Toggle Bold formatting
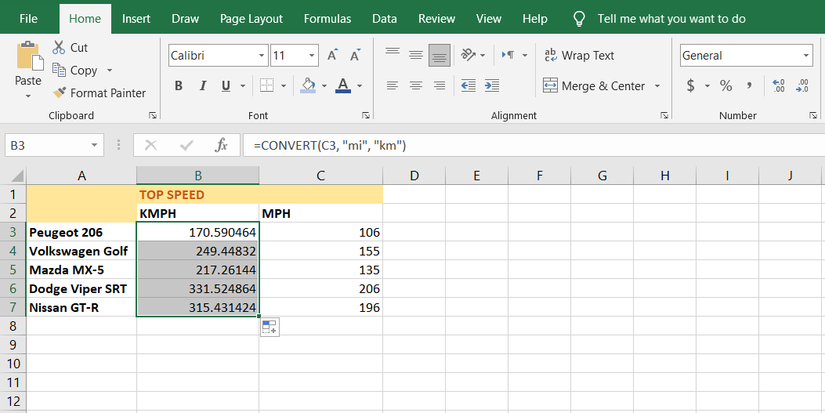Screen dimensions: 825x413 (179, 86)
